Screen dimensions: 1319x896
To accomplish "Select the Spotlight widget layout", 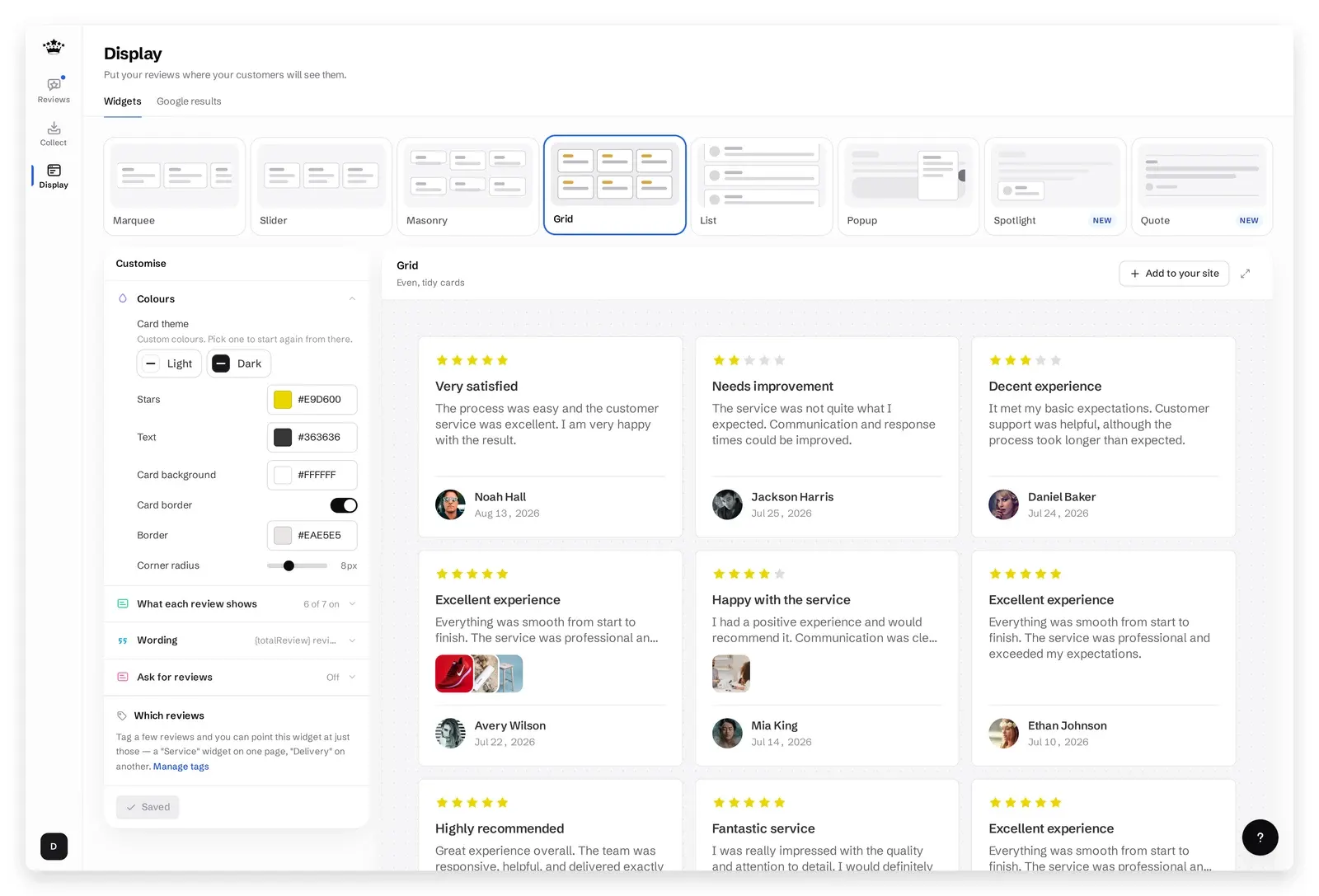I will [x=1054, y=186].
